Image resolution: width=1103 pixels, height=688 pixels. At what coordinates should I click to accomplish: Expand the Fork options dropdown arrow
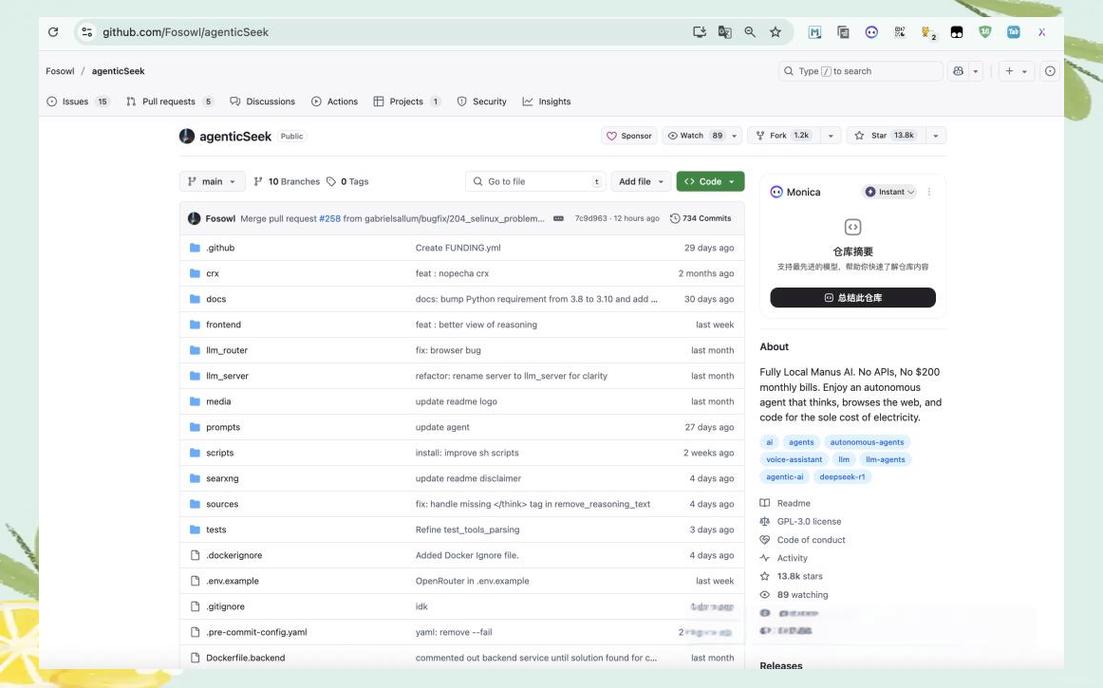831,136
